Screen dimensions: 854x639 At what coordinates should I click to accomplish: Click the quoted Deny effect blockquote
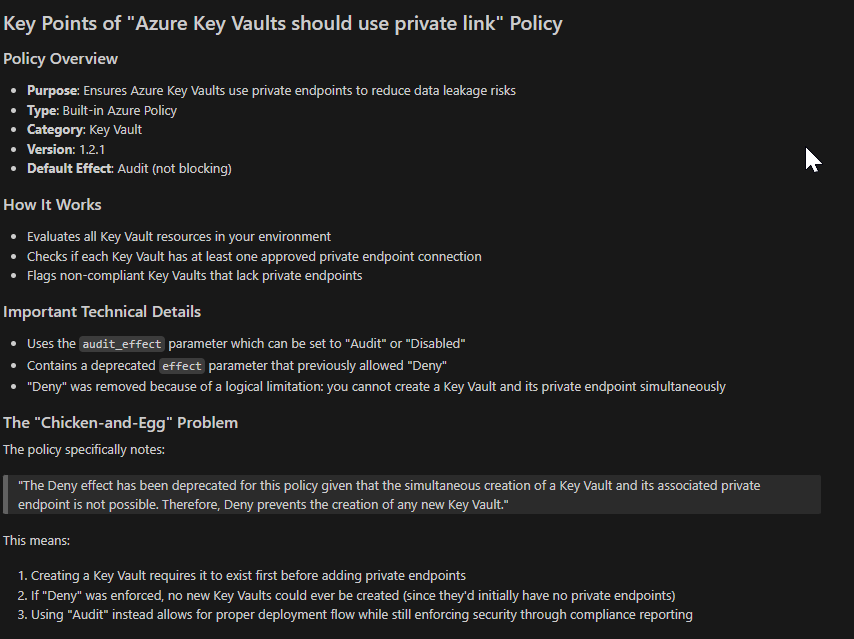pos(412,495)
